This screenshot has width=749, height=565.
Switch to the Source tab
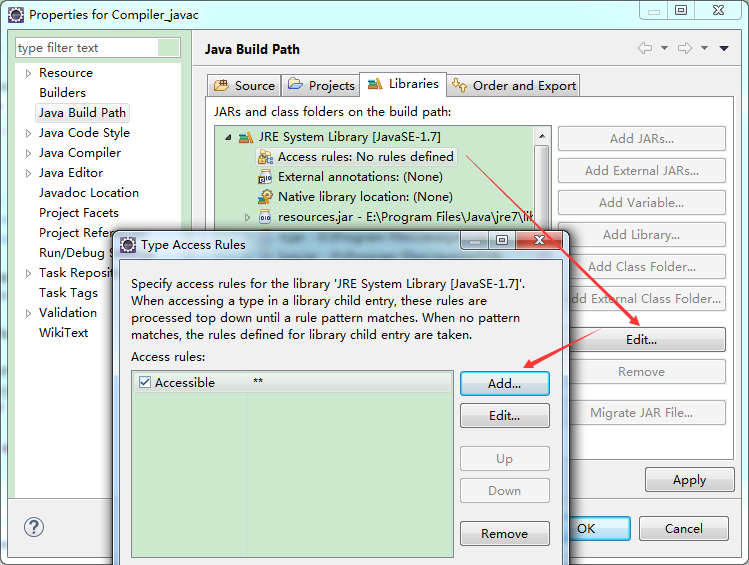pos(245,85)
